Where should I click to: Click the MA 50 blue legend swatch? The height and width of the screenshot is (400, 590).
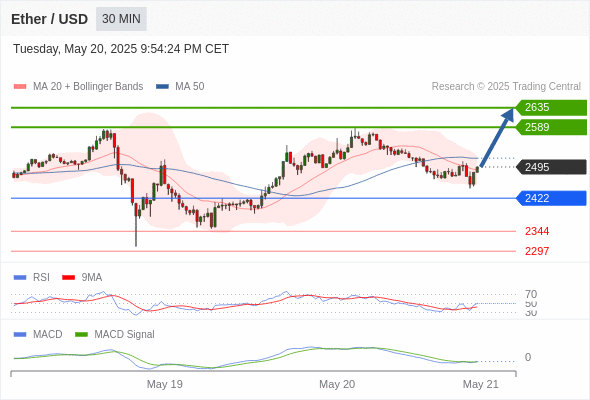[x=162, y=87]
